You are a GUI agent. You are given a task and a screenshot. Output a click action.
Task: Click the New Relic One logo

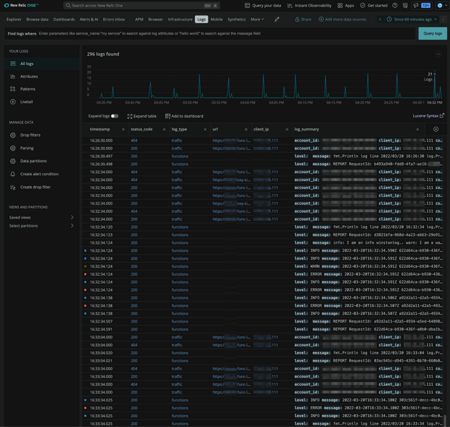pyautogui.click(x=21, y=5)
